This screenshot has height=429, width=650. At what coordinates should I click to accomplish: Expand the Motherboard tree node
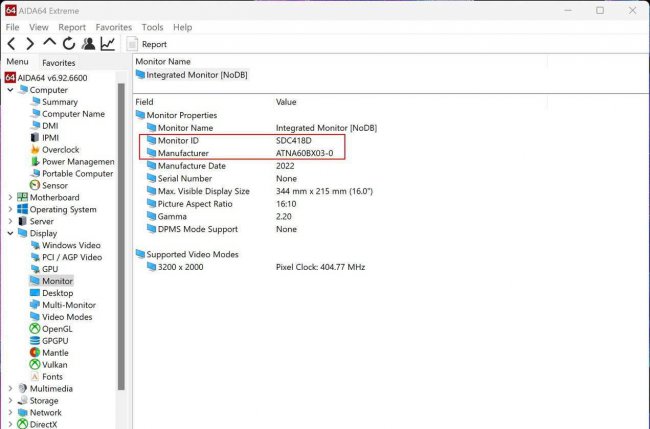coord(10,198)
